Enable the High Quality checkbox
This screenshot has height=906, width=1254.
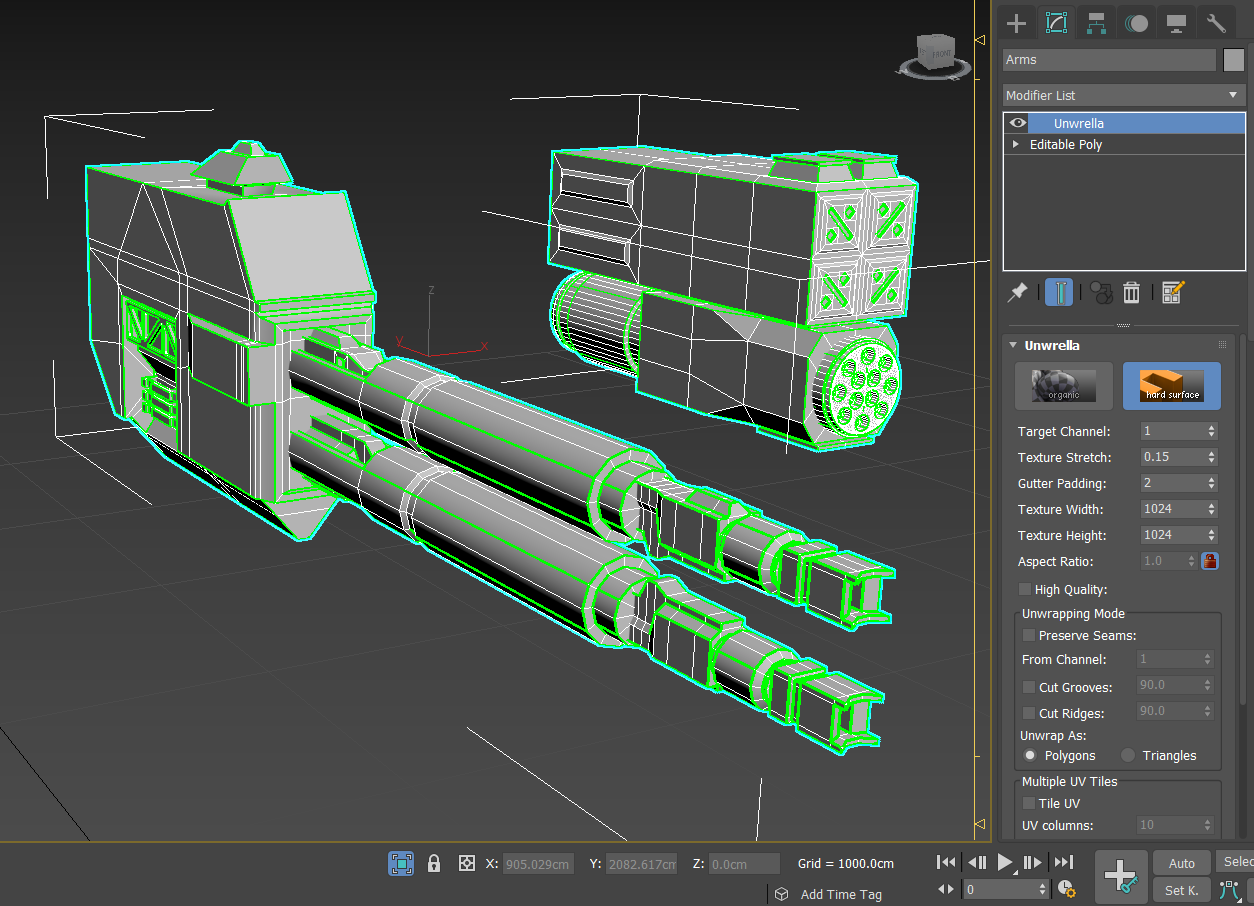coord(1025,590)
